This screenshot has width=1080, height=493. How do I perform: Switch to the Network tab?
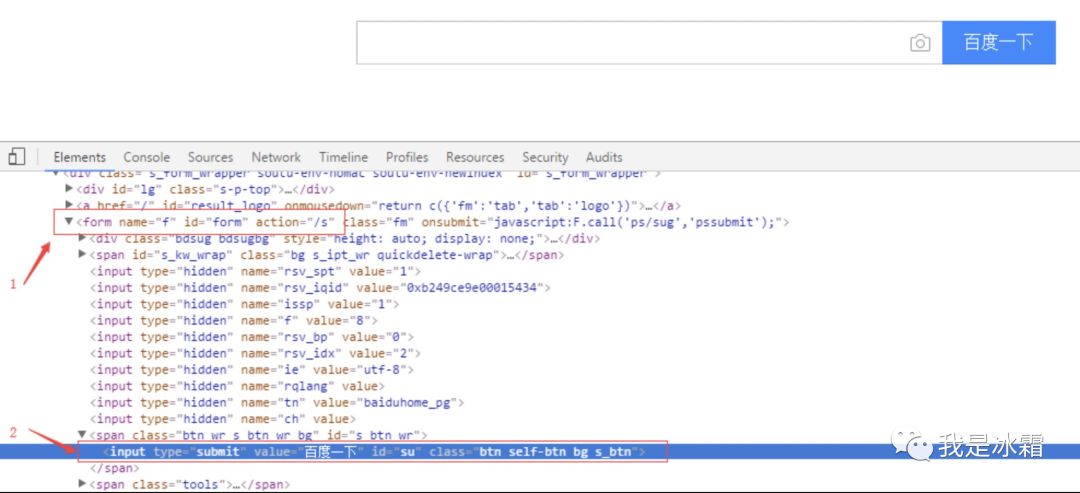(x=276, y=157)
